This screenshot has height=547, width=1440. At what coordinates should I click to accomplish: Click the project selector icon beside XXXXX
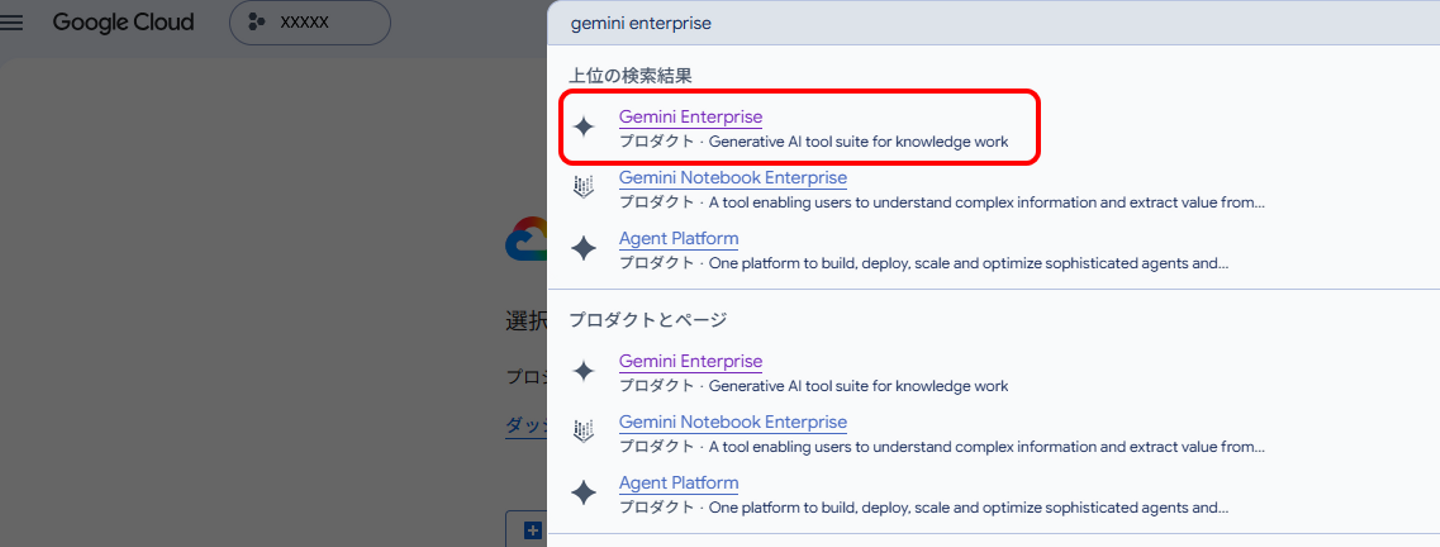[257, 22]
